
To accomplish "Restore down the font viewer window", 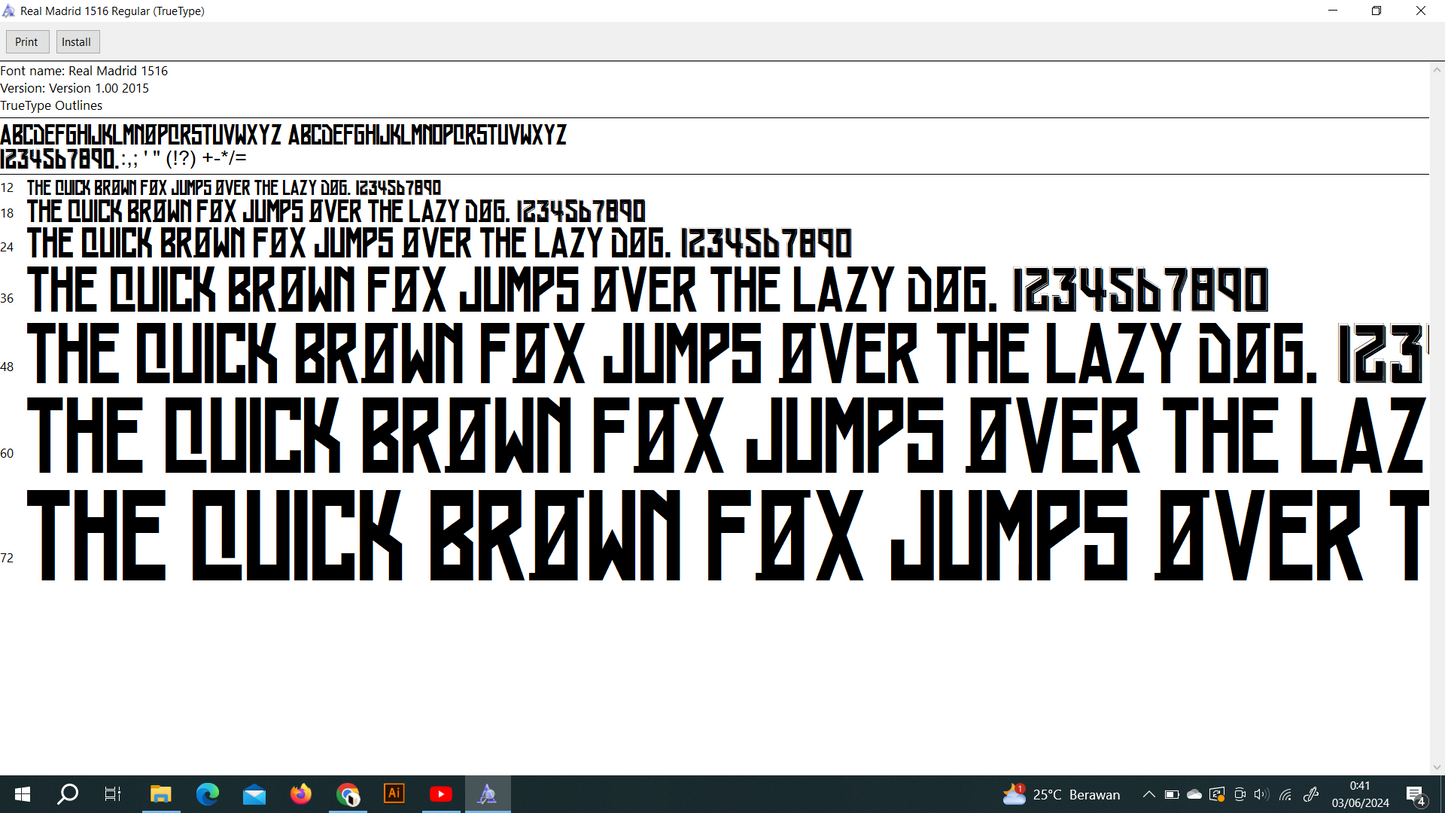I will (x=1377, y=11).
